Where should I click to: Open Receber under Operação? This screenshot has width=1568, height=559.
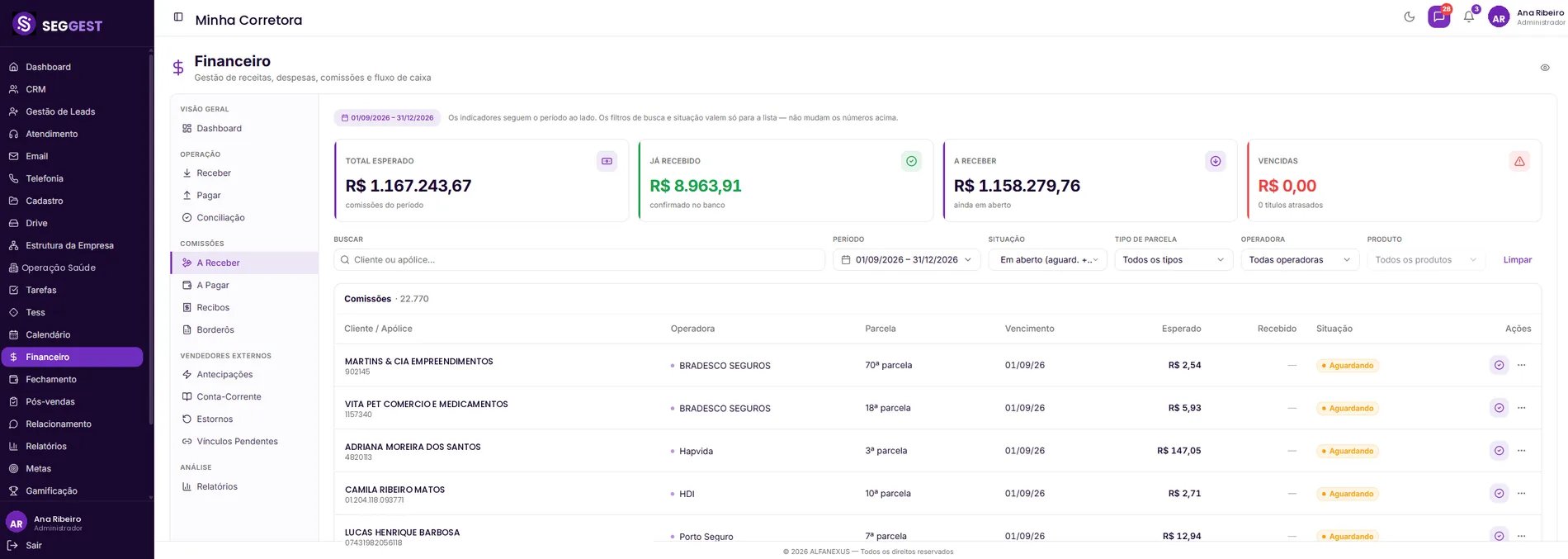click(244, 173)
